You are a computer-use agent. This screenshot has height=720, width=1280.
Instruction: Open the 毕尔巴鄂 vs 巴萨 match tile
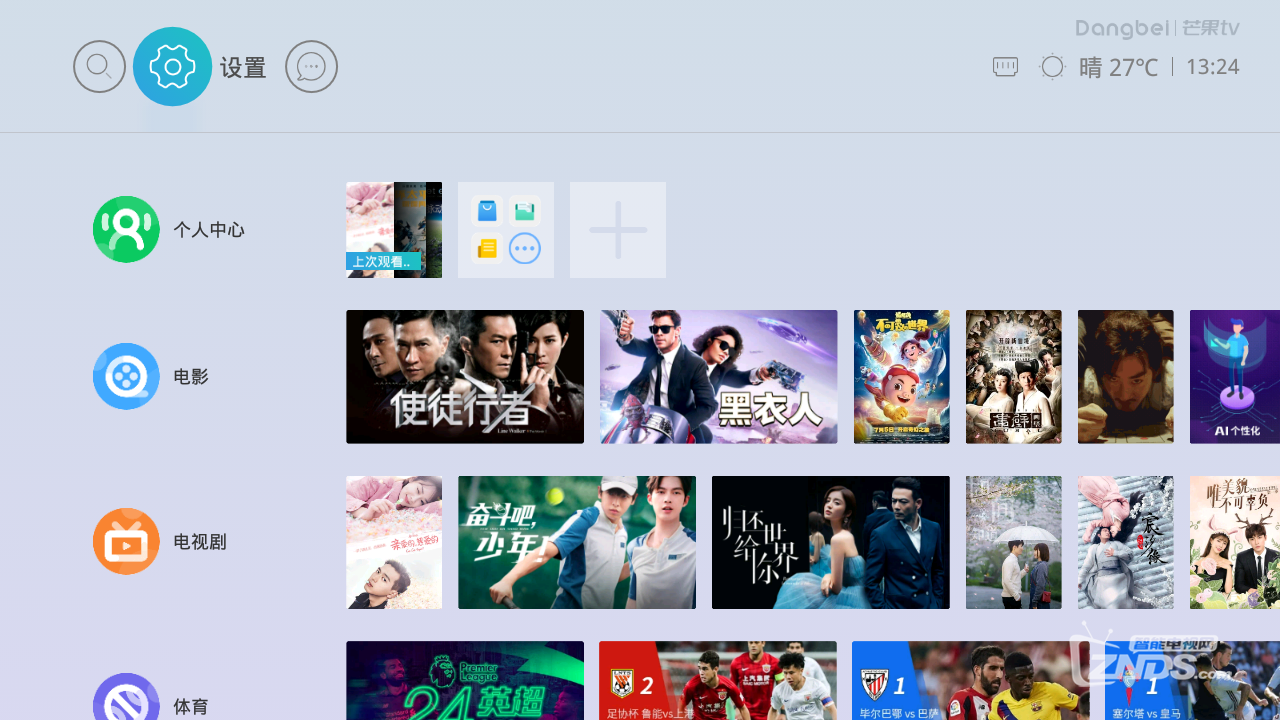tap(971, 681)
